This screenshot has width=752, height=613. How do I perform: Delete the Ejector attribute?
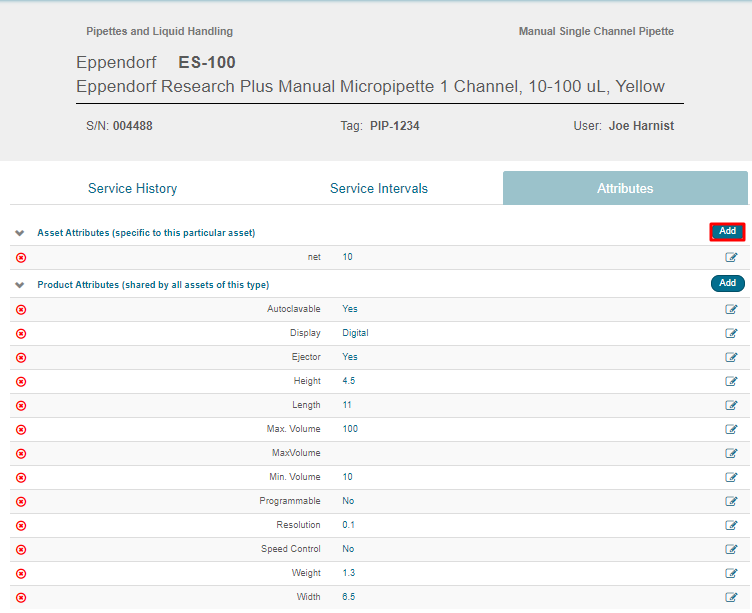pos(21,357)
